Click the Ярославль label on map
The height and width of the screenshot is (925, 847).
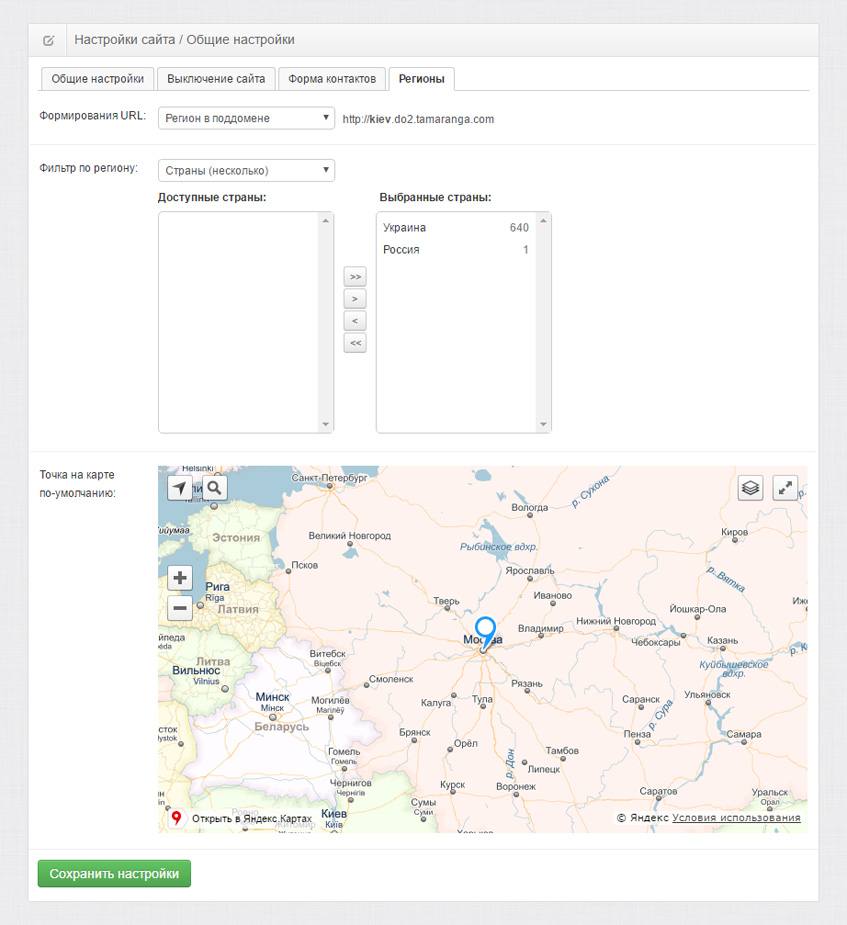[x=530, y=570]
